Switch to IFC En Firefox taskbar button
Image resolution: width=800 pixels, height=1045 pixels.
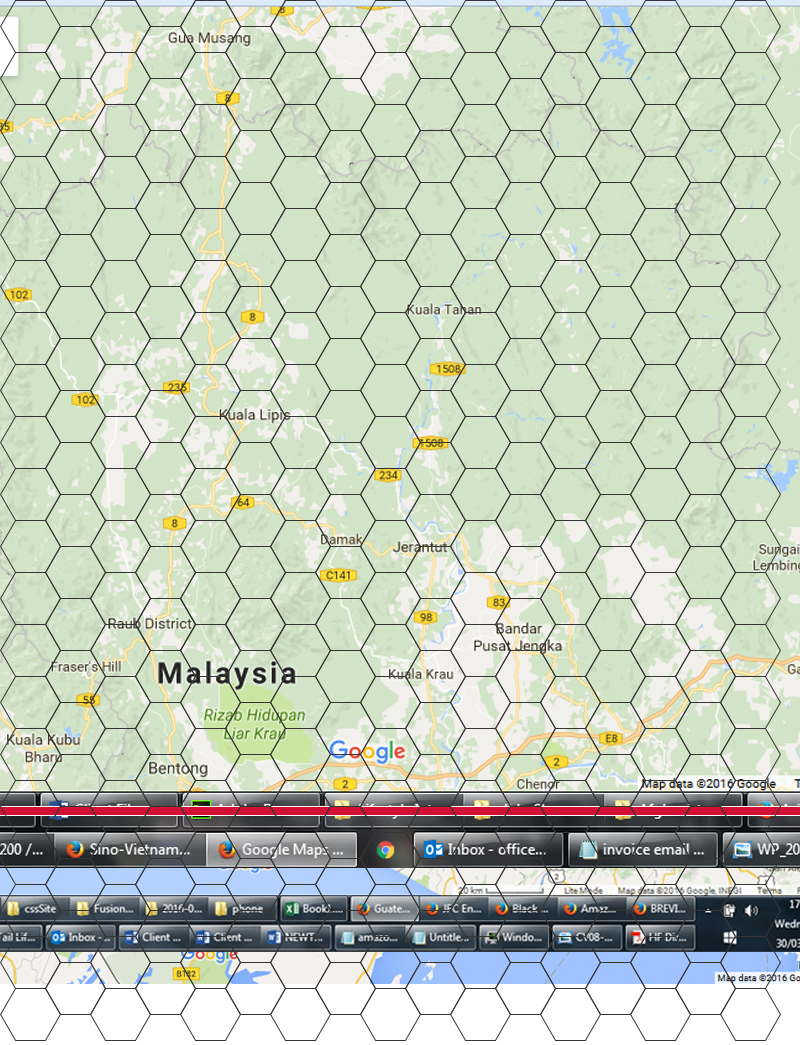point(454,908)
